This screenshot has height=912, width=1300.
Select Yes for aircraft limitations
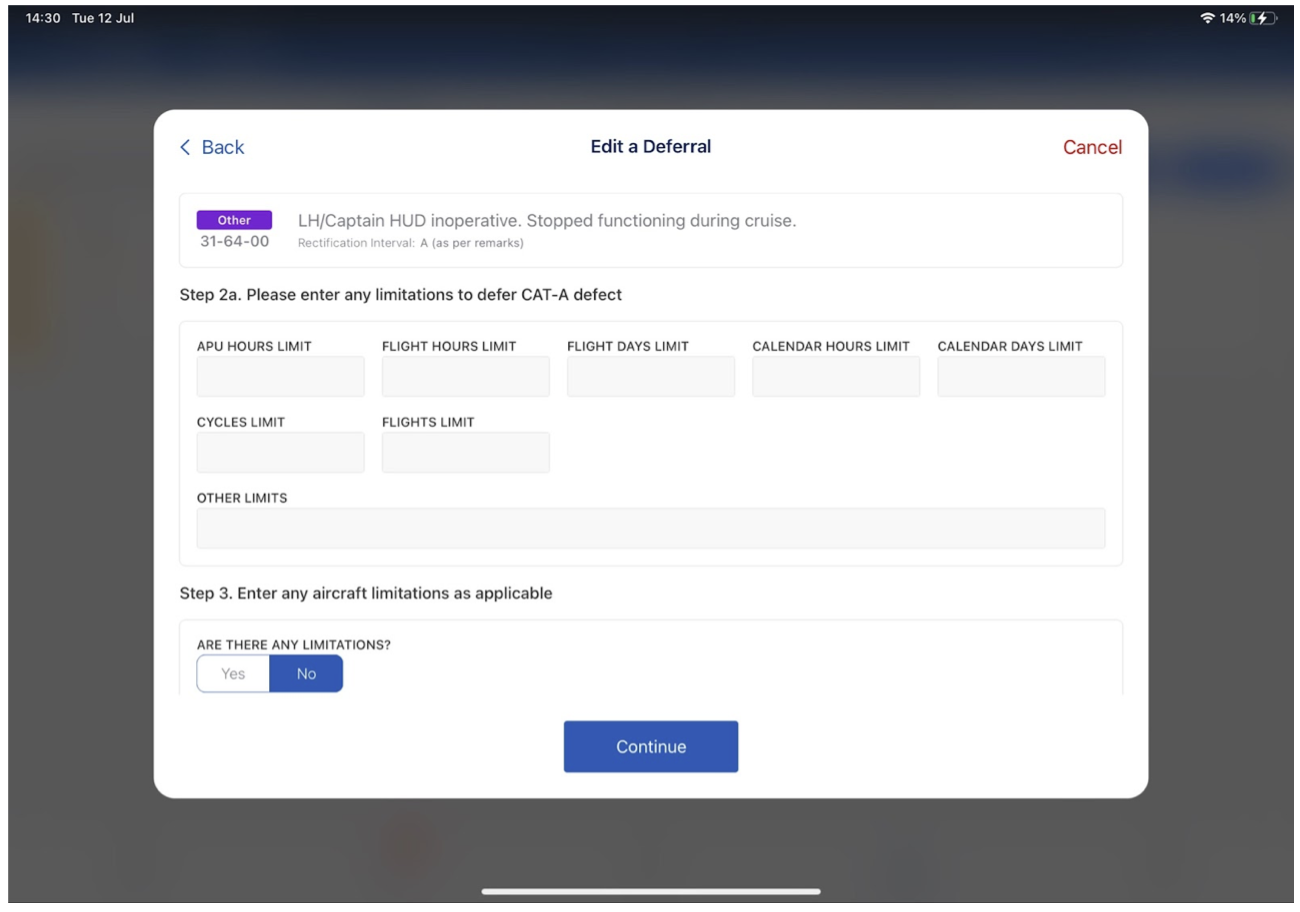233,674
